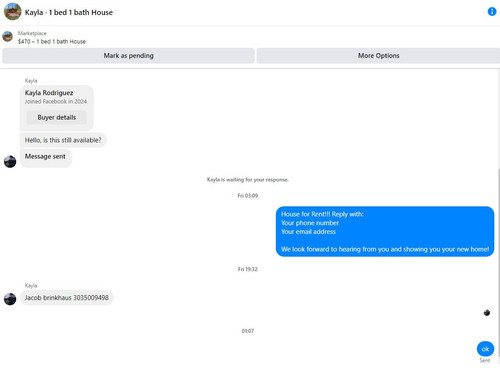The width and height of the screenshot is (500, 368).
Task: Click the 'Fri 19:32' timestamp
Action: point(248,269)
